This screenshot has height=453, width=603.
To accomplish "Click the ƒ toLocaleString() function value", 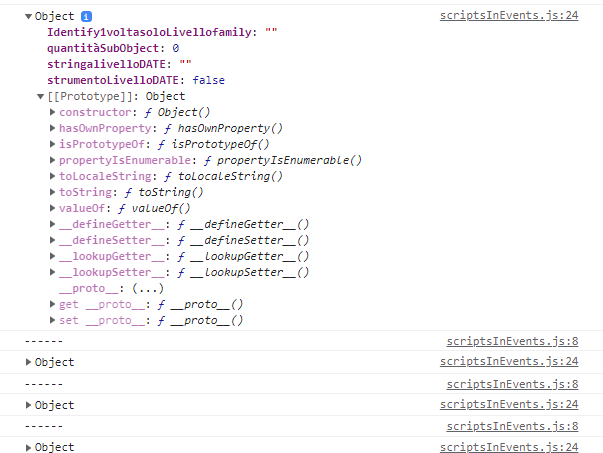I will tap(223, 177).
